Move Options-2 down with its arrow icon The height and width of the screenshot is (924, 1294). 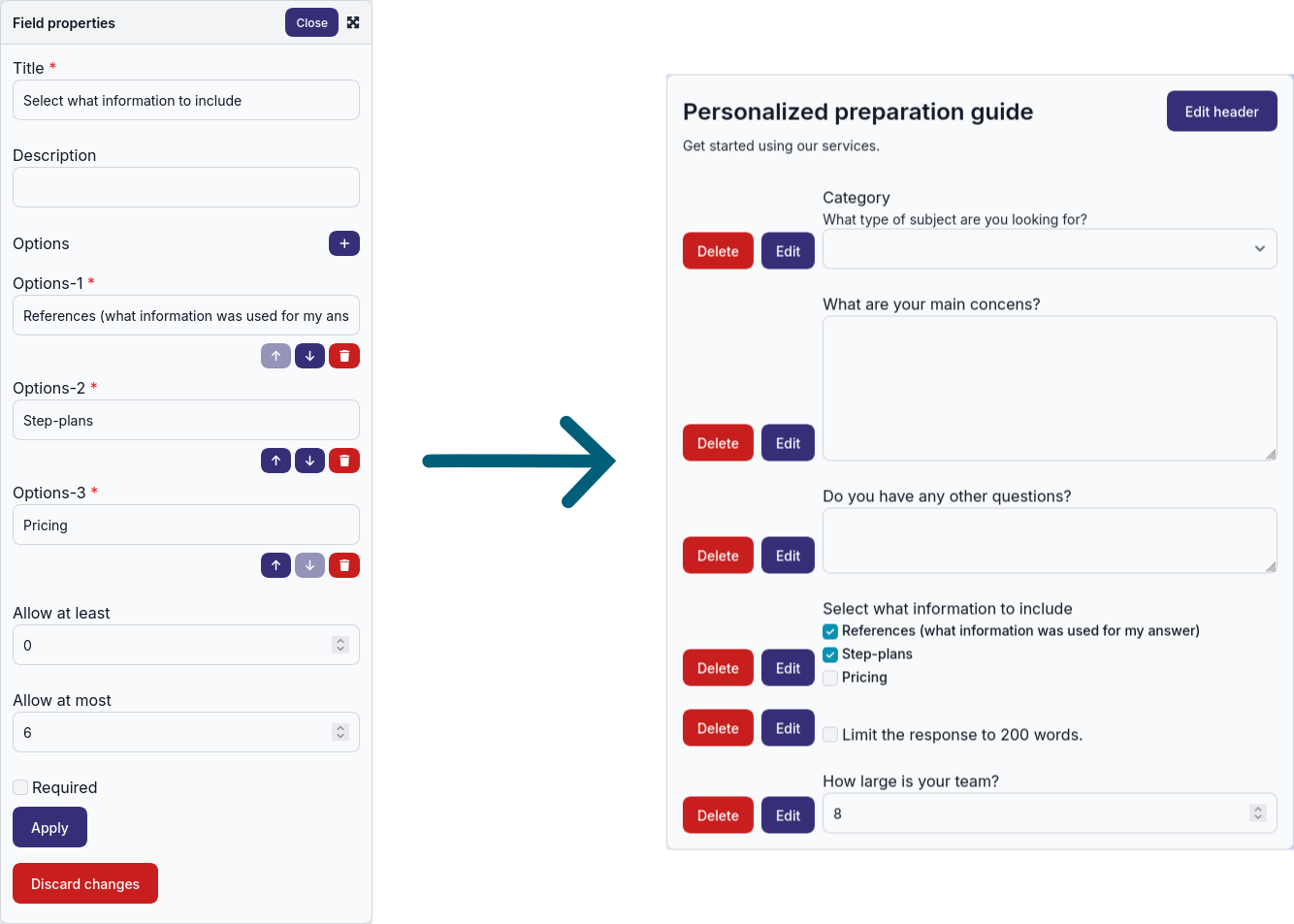tap(309, 461)
